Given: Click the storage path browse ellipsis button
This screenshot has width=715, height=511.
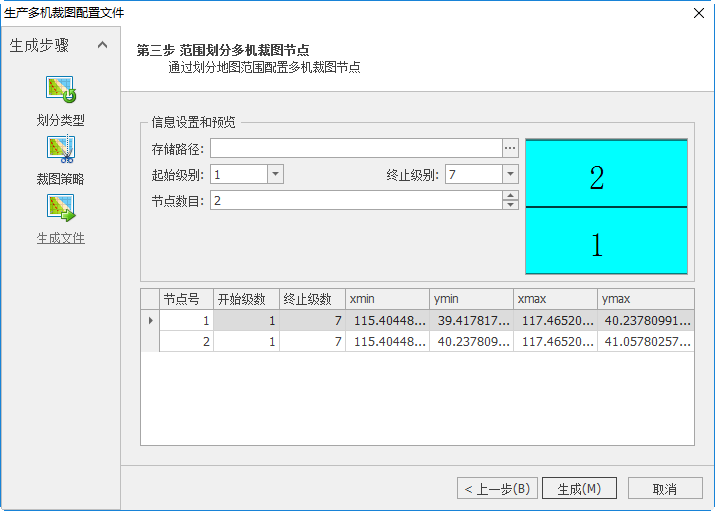Looking at the screenshot, I should coord(510,148).
